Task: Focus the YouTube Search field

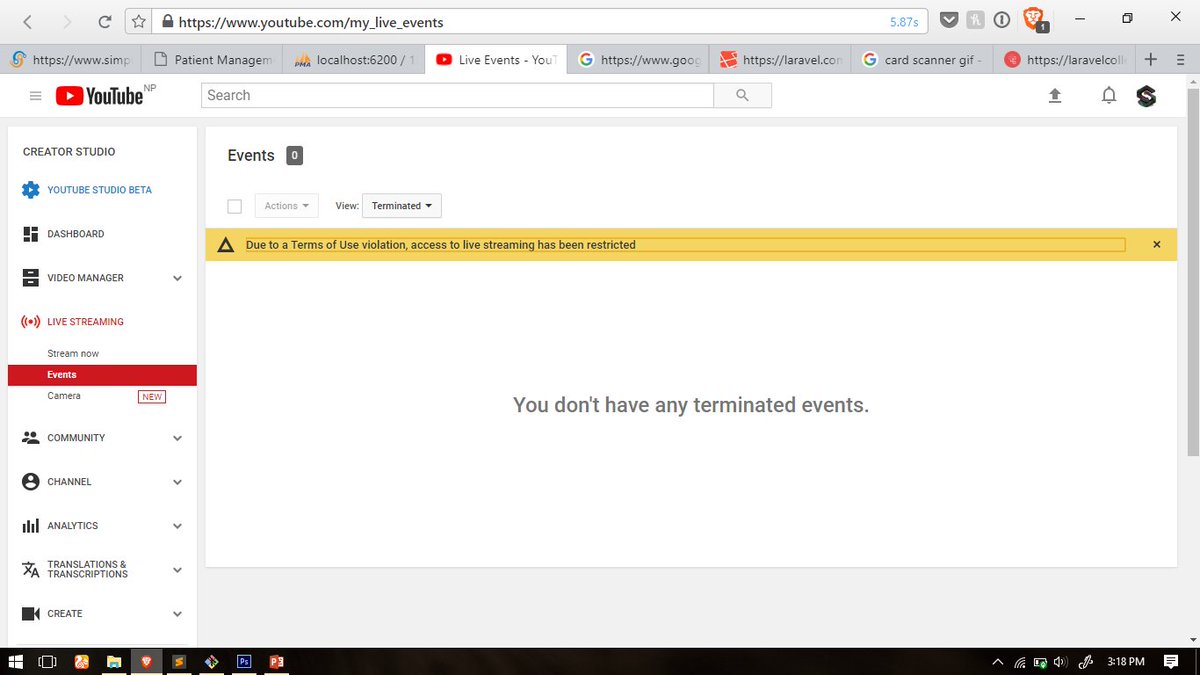Action: pos(457,95)
